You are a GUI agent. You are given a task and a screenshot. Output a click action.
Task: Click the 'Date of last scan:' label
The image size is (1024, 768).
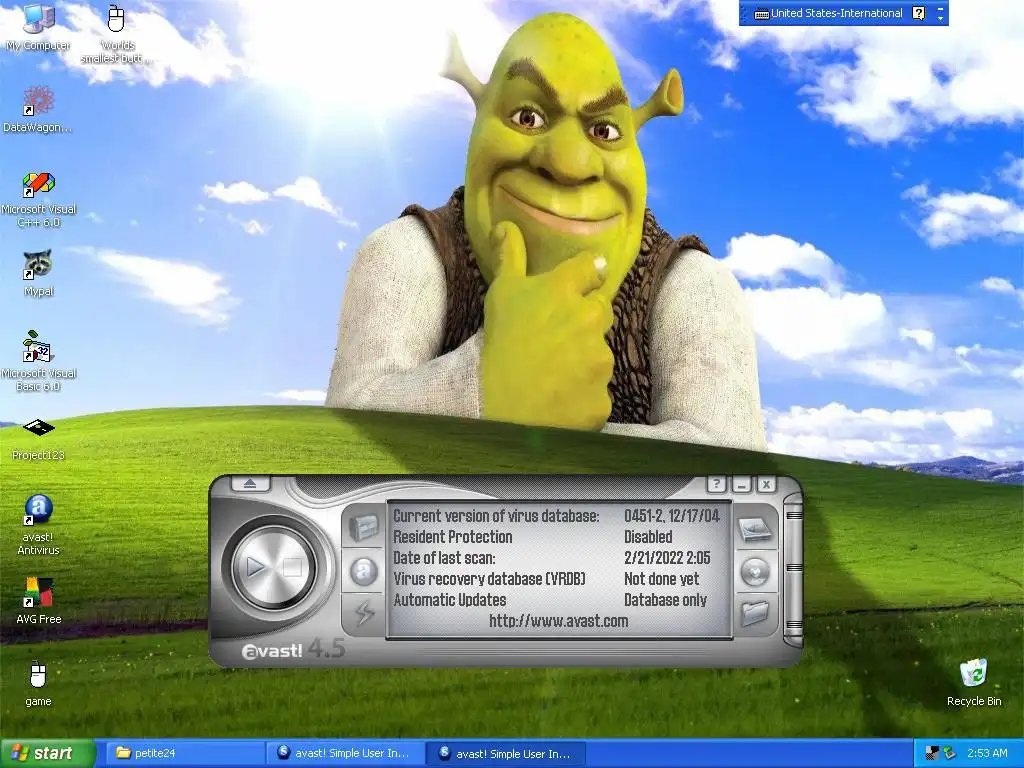click(444, 558)
